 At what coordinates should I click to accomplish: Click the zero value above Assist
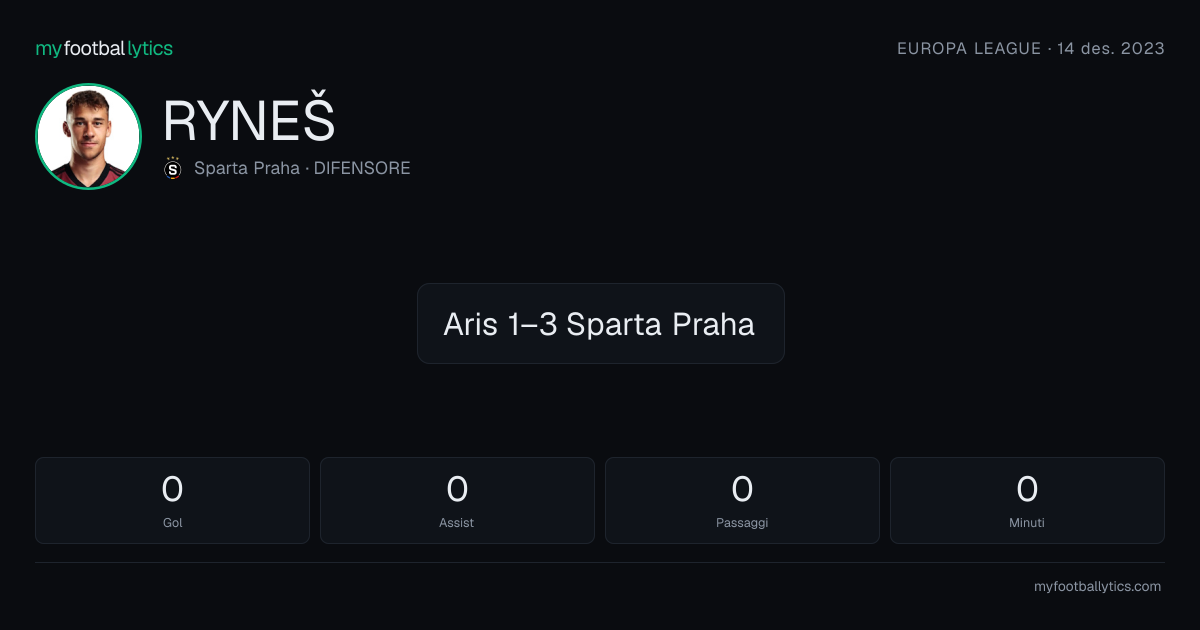pos(457,489)
